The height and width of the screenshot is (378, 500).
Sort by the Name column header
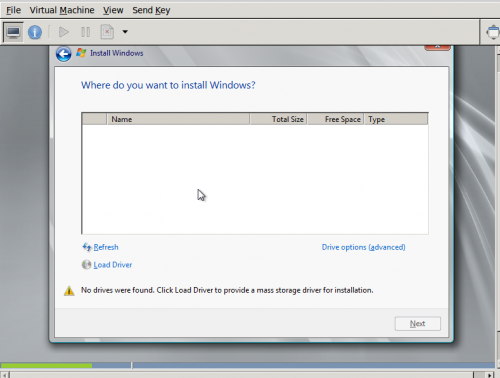pyautogui.click(x=178, y=119)
